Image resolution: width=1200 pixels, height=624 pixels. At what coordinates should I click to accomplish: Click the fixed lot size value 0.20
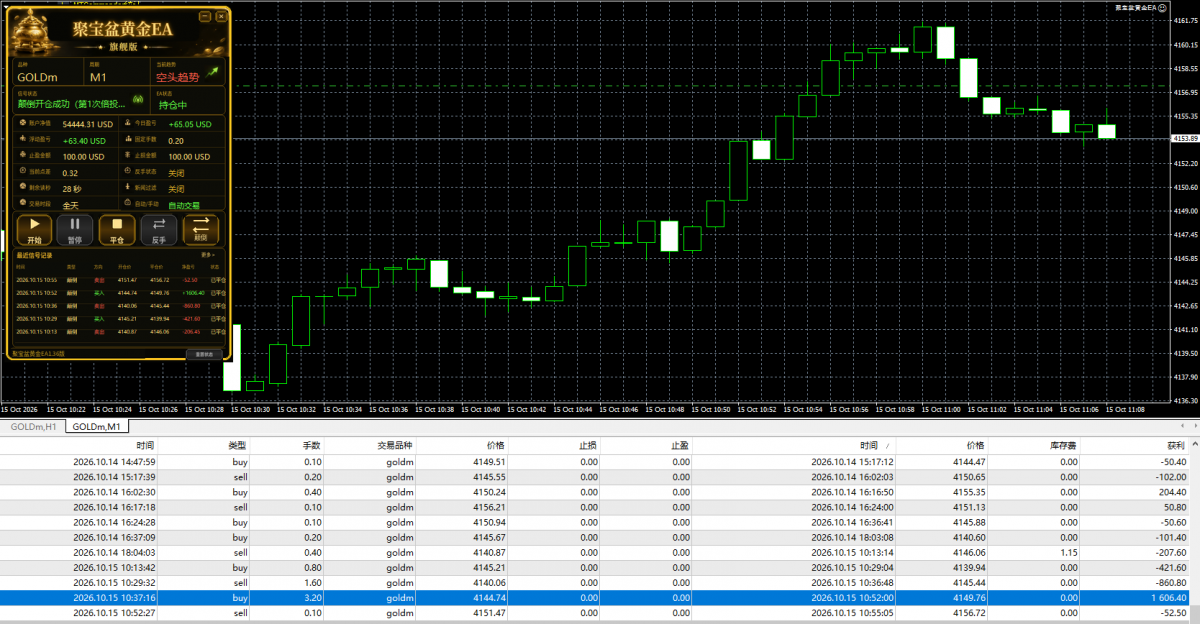click(x=176, y=141)
